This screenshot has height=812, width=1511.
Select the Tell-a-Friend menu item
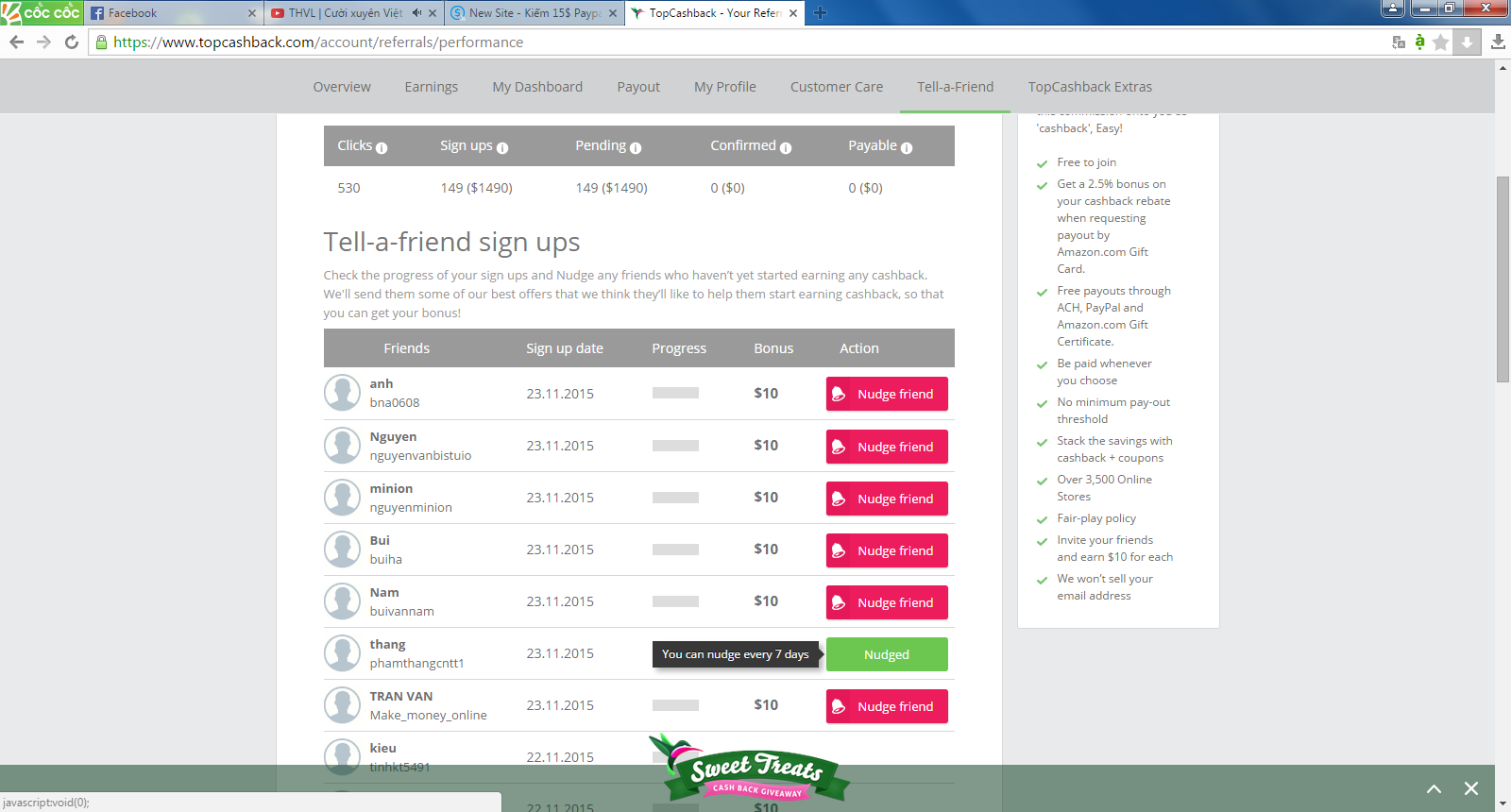tap(956, 87)
